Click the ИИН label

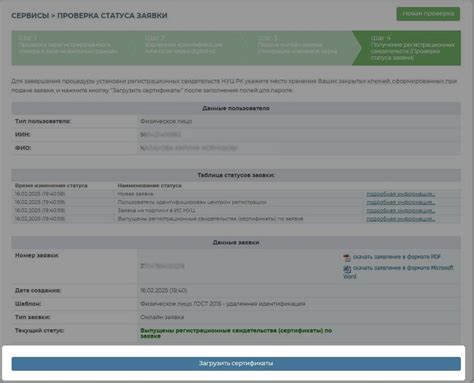[x=23, y=134]
